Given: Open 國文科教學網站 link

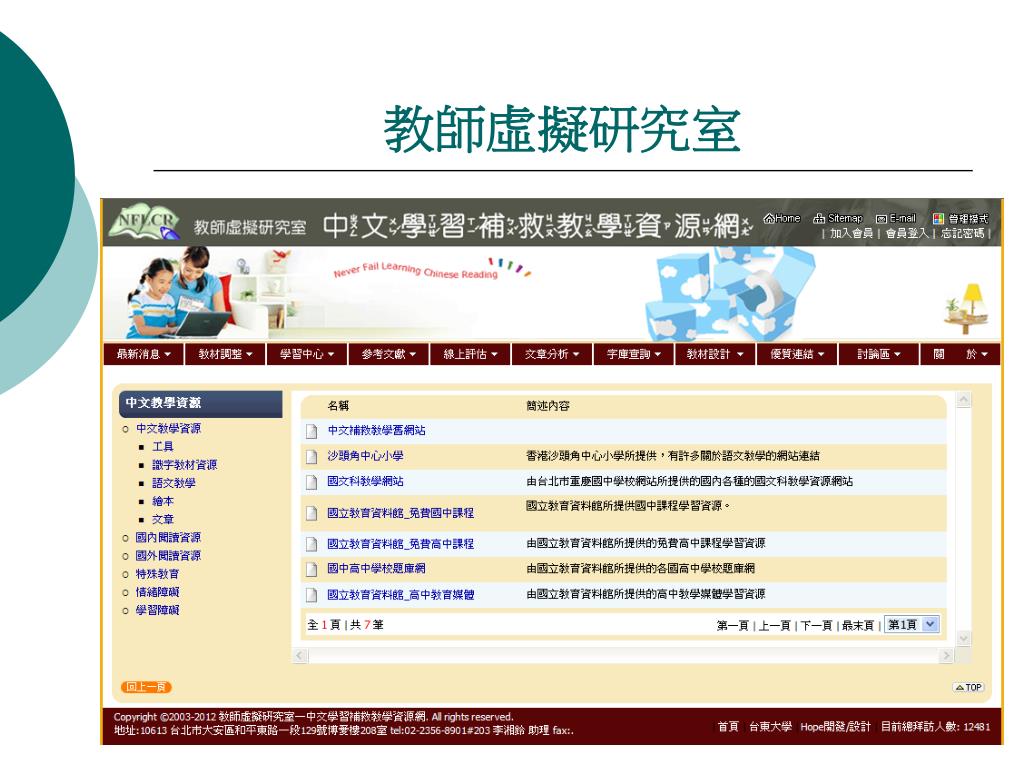Looking at the screenshot, I should (365, 481).
